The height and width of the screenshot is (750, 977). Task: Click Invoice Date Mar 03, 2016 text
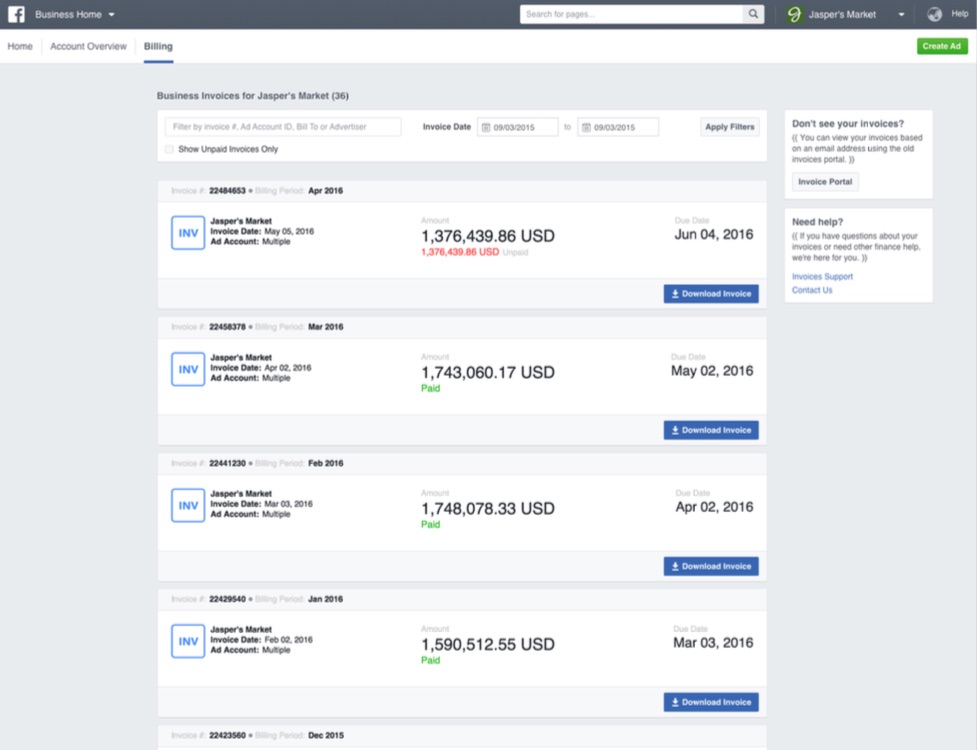pyautogui.click(x=262, y=503)
